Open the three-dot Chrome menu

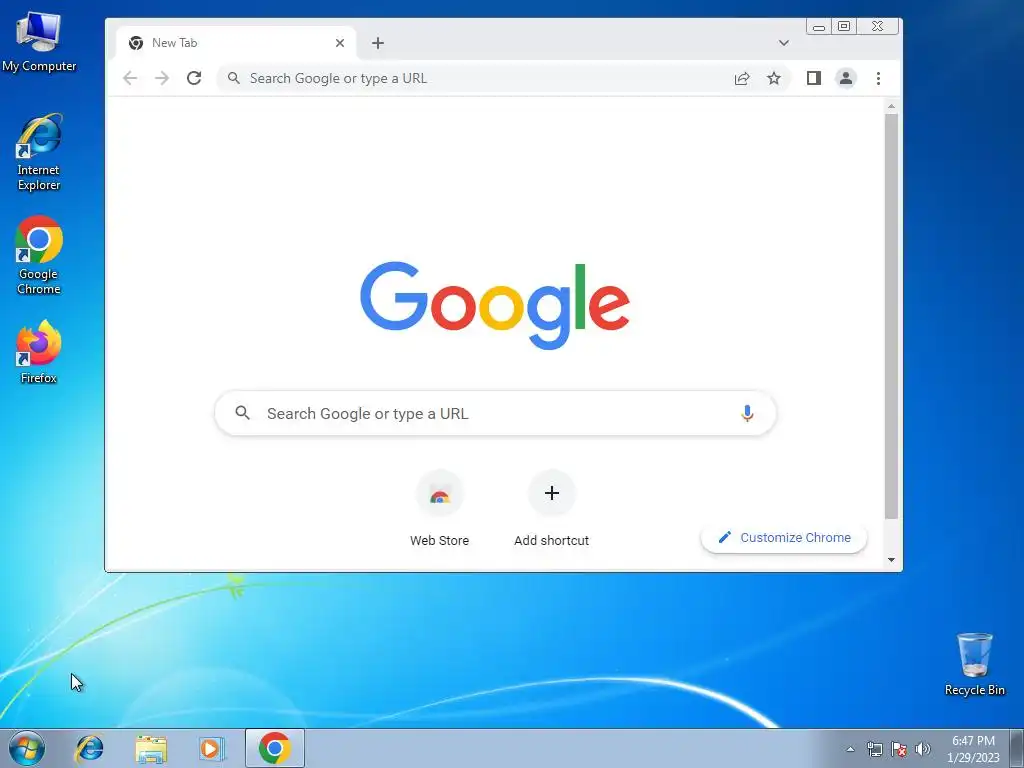point(878,78)
